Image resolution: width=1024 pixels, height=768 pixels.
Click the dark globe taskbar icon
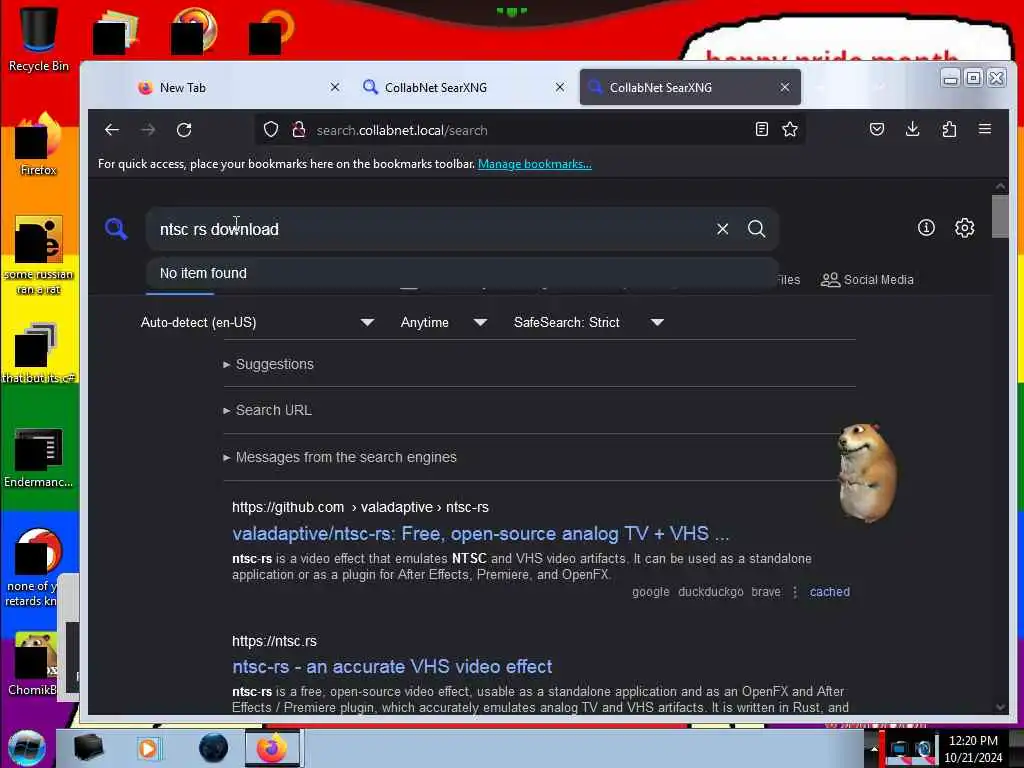pyautogui.click(x=214, y=748)
